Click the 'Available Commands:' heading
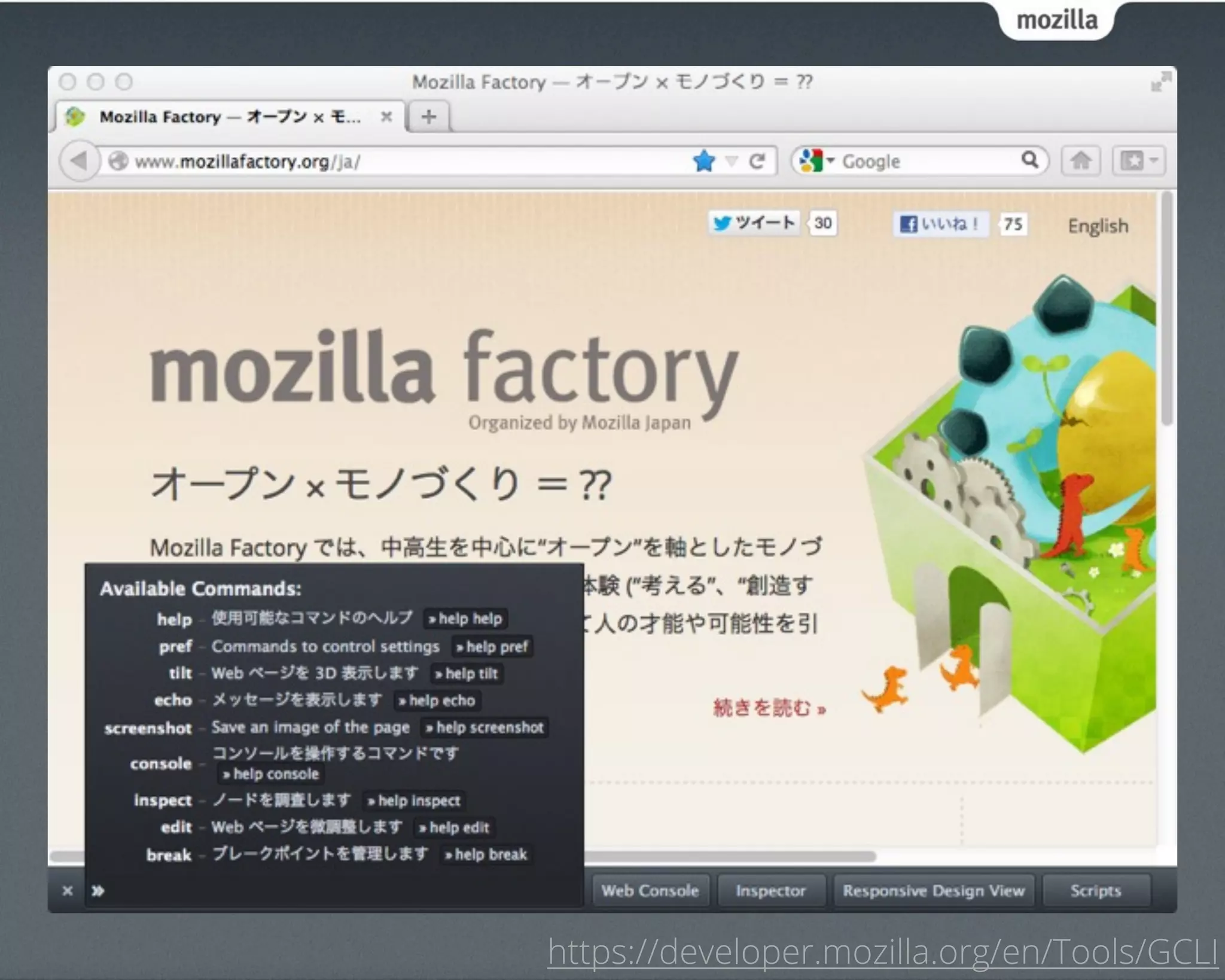The width and height of the screenshot is (1225, 980). (200, 589)
